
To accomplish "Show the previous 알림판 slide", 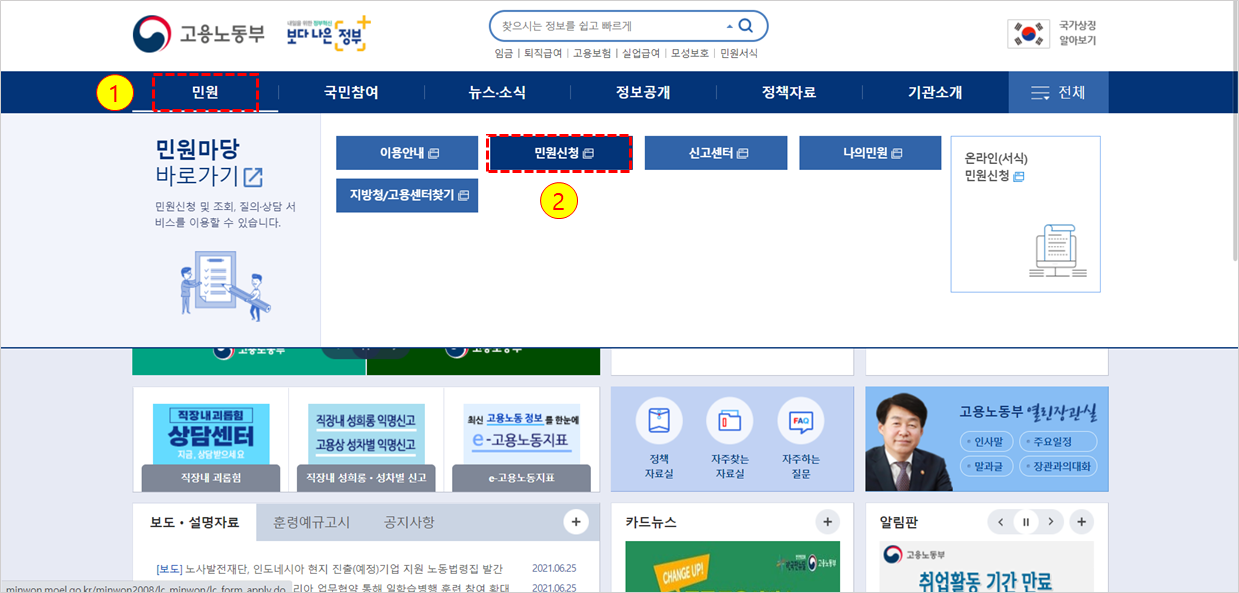I will tap(1000, 522).
